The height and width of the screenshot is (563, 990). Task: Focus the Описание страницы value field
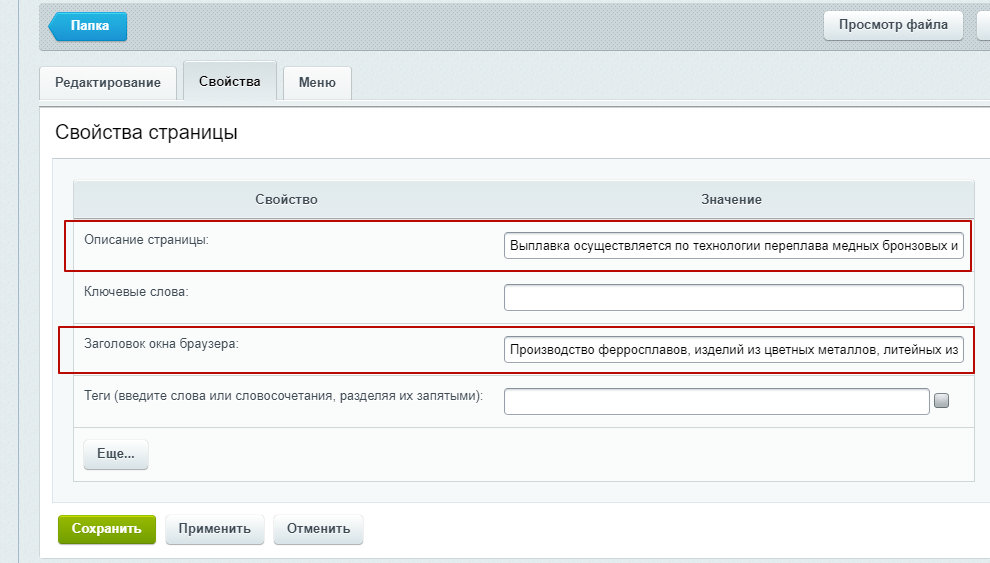tap(733, 246)
